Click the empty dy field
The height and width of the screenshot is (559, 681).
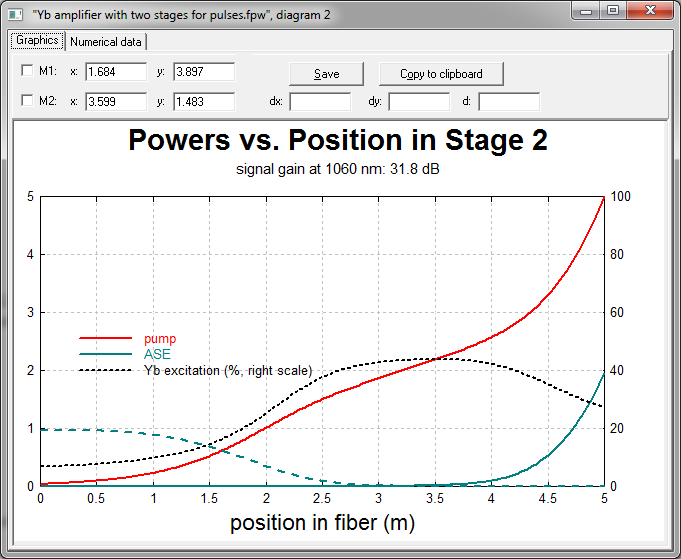tap(419, 102)
